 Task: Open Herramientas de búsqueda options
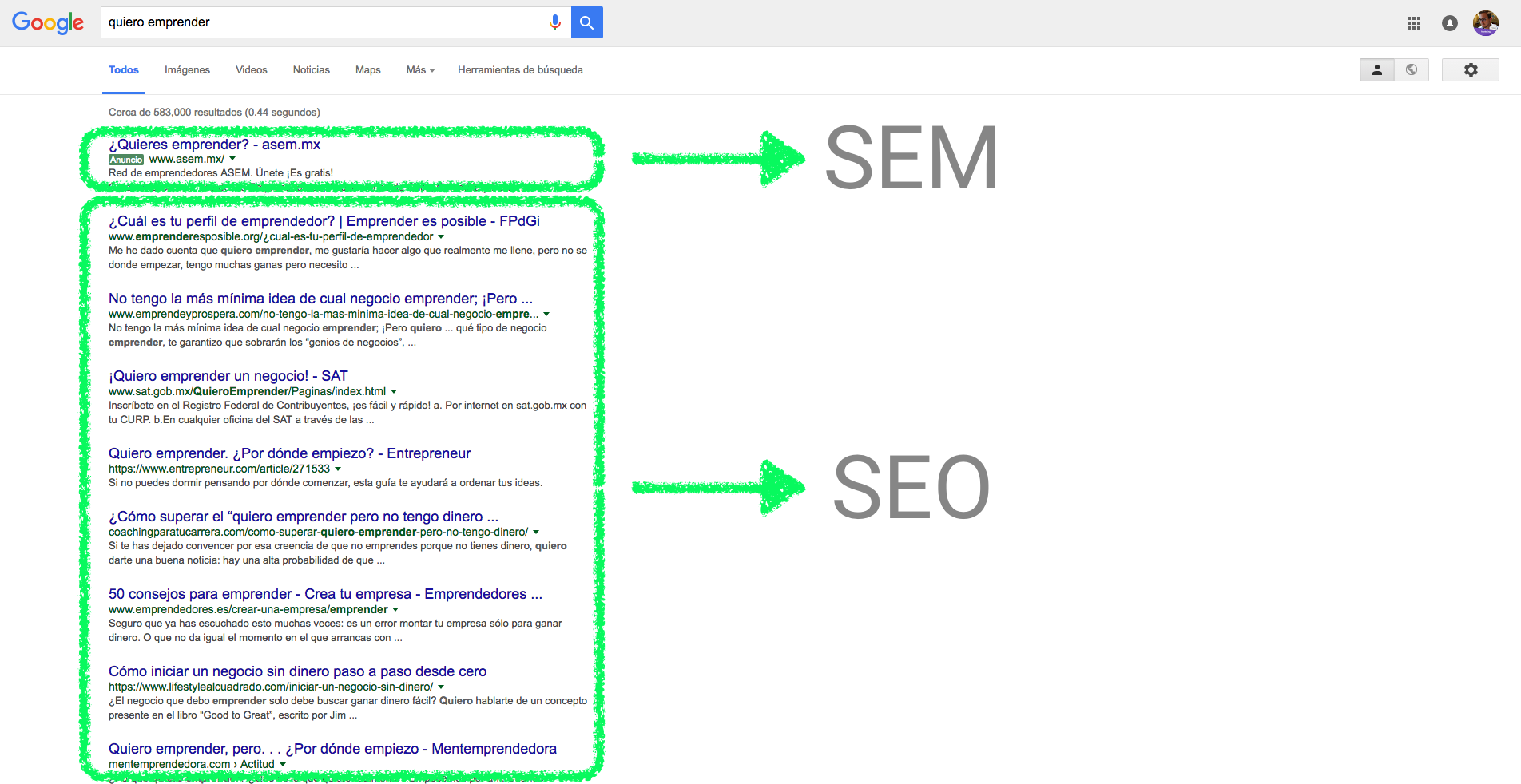pos(520,70)
